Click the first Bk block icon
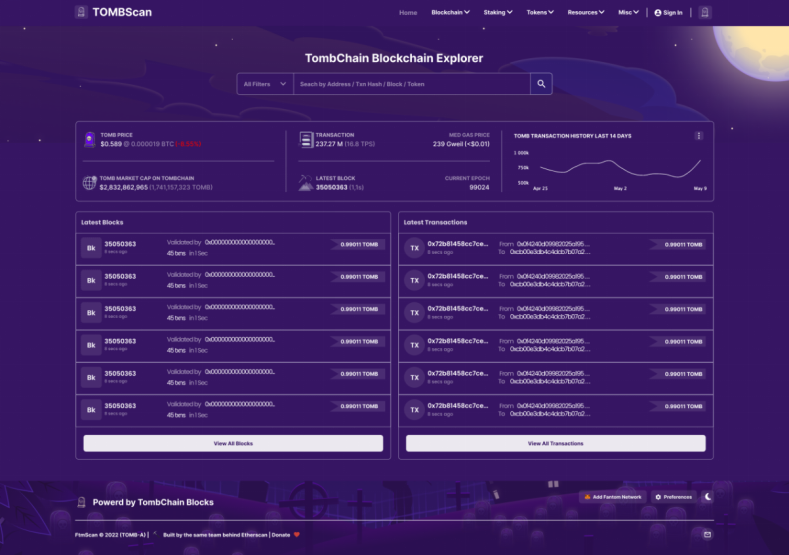This screenshot has height=555, width=789. [x=91, y=248]
